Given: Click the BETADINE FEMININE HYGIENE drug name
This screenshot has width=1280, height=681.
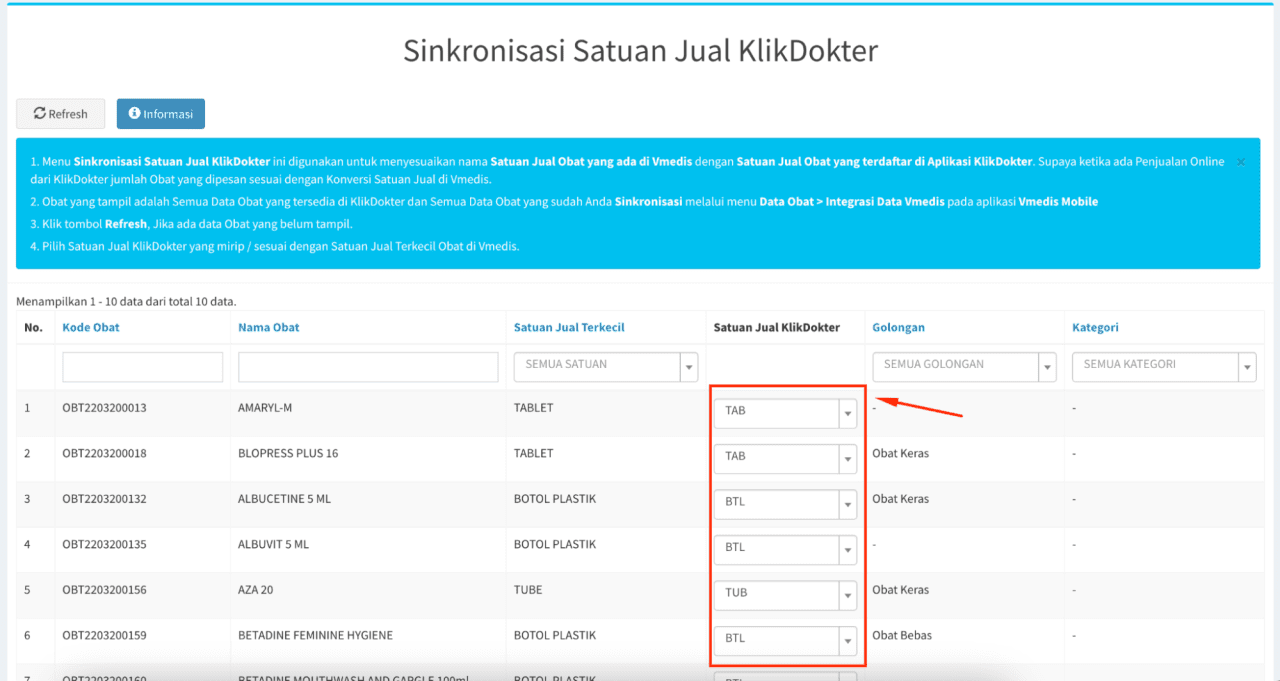Looking at the screenshot, I should (315, 635).
